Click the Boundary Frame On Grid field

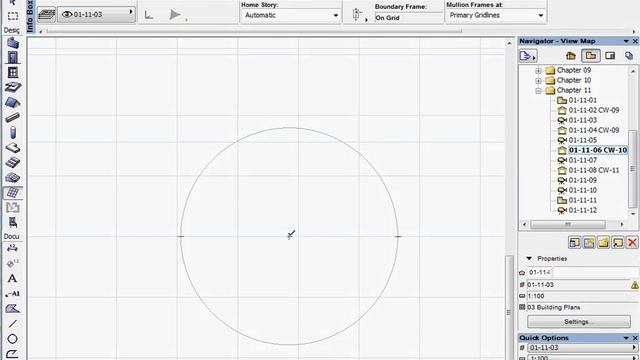tap(409, 18)
